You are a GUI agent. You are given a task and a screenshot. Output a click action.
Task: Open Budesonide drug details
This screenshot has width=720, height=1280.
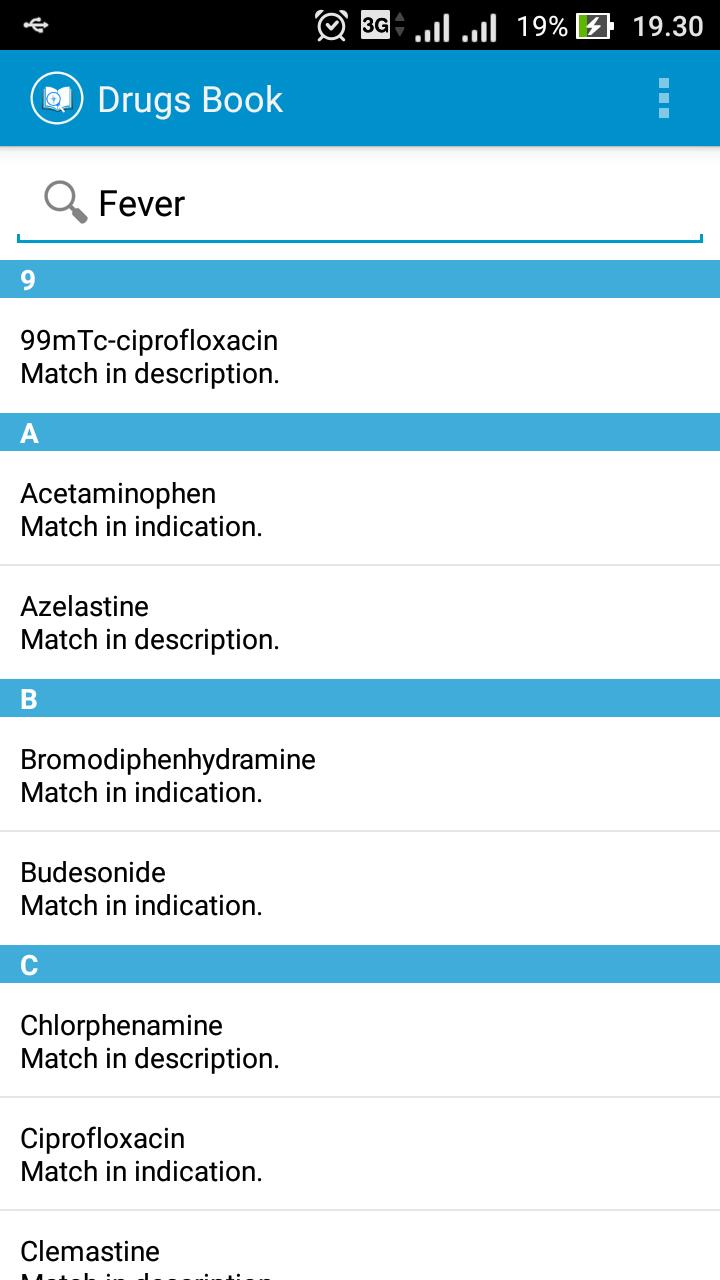click(360, 888)
